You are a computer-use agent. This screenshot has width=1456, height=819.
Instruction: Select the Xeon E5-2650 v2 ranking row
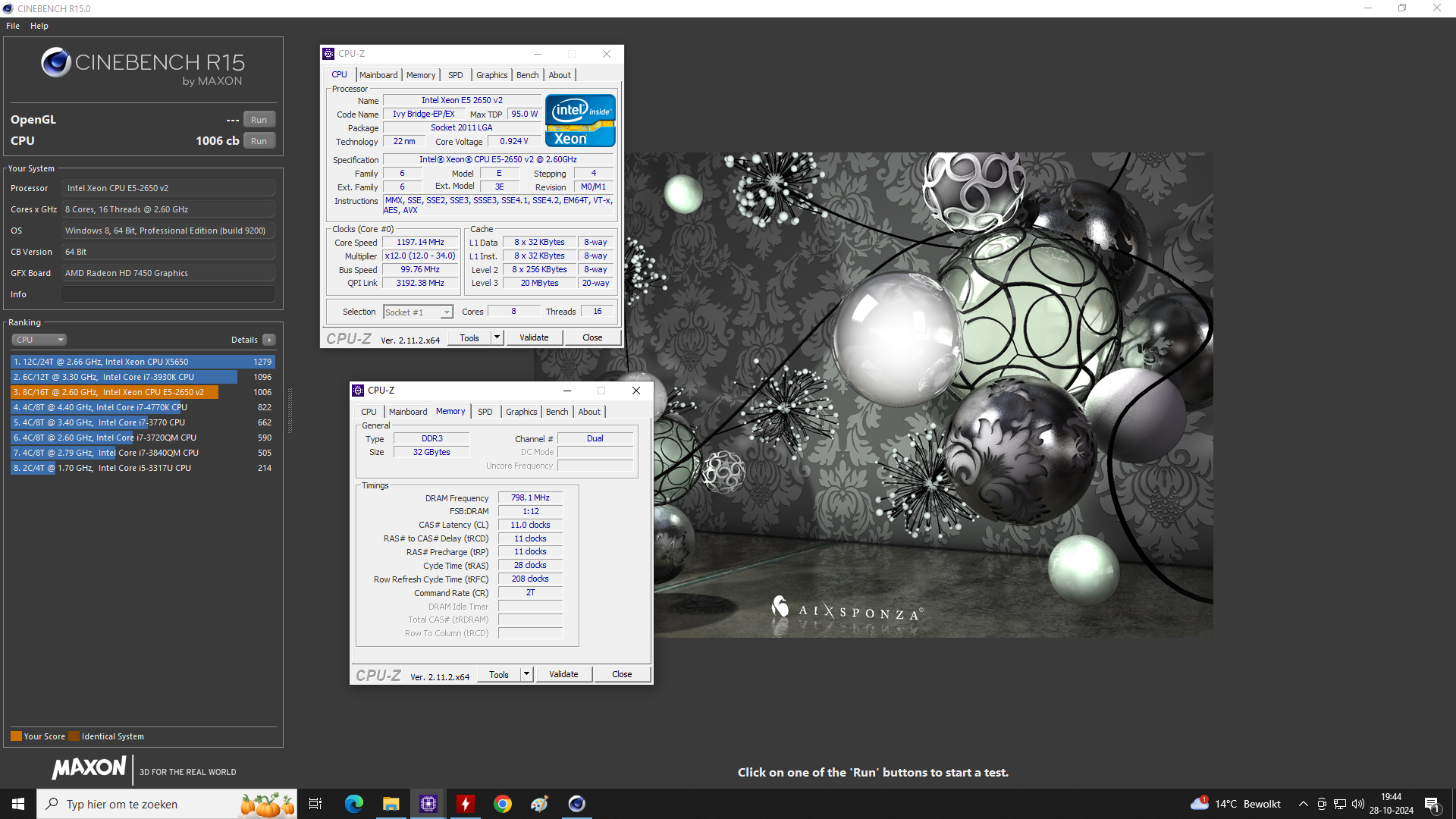(143, 392)
